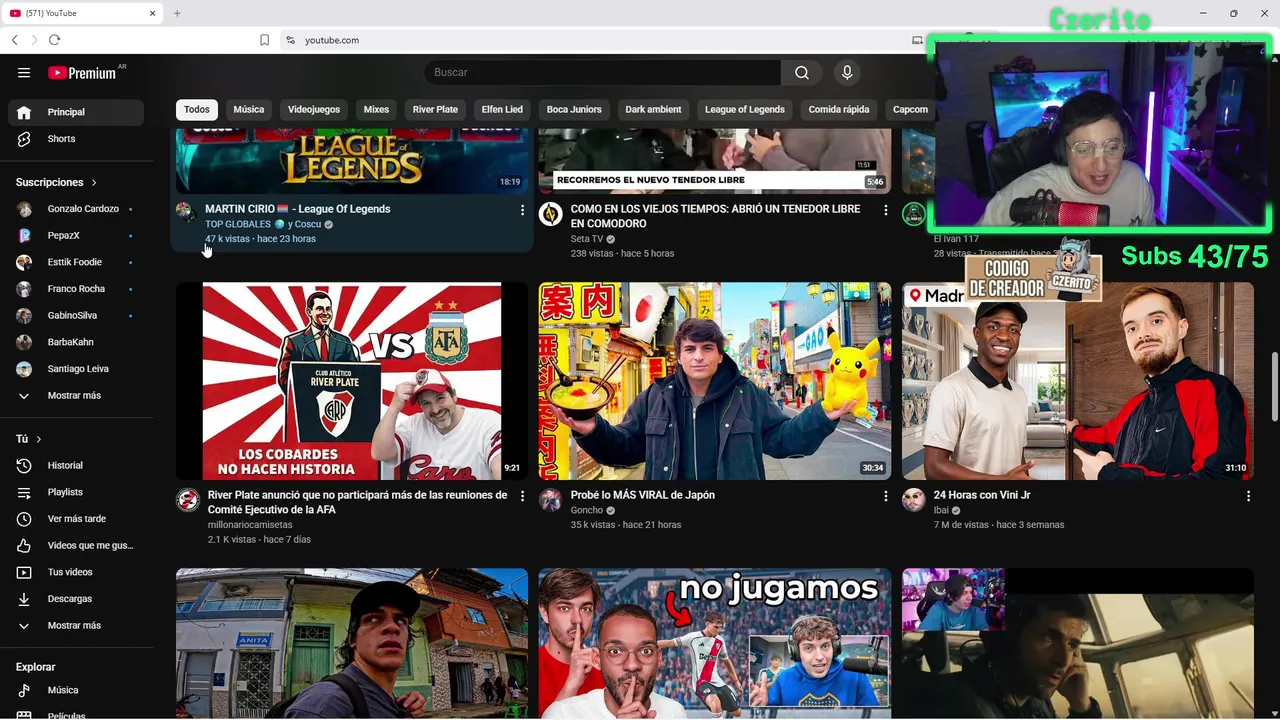1280x720 pixels.
Task: Open Esttik Foodie subscription channel
Action: click(76, 263)
